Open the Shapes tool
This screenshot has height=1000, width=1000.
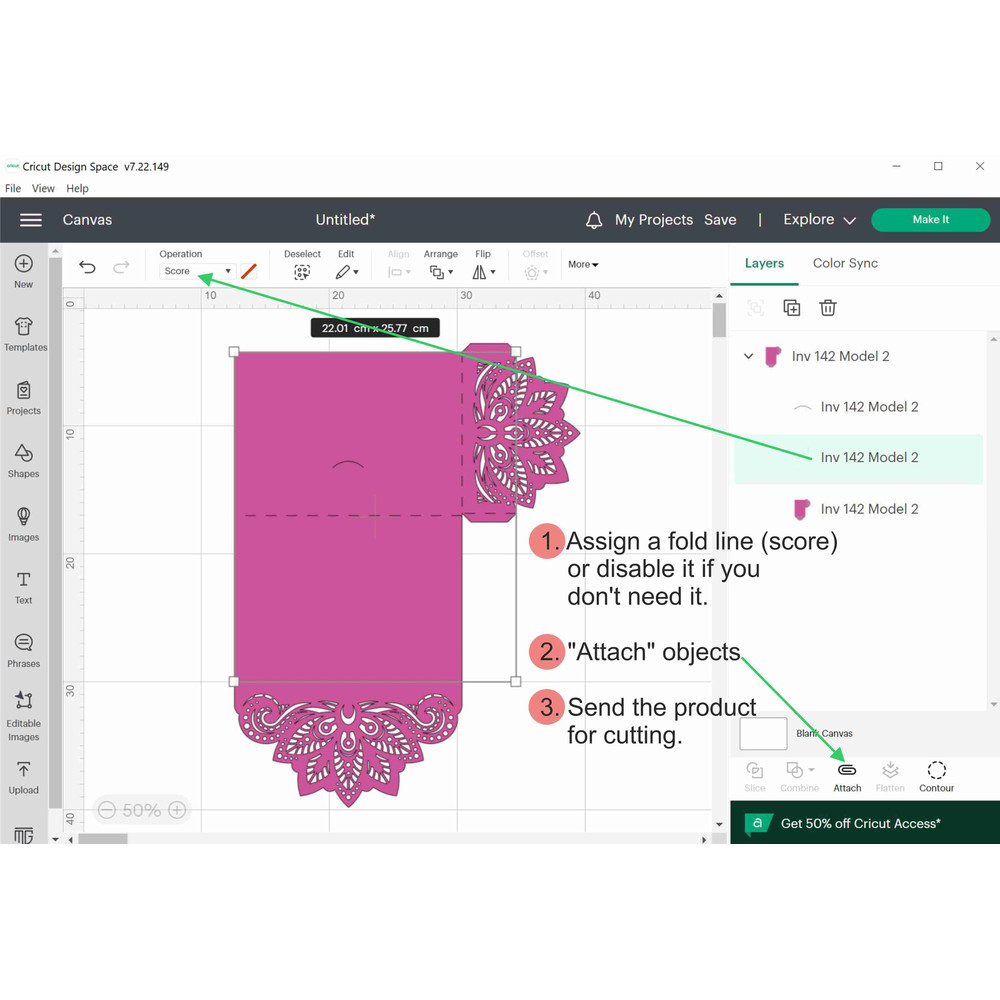[24, 460]
